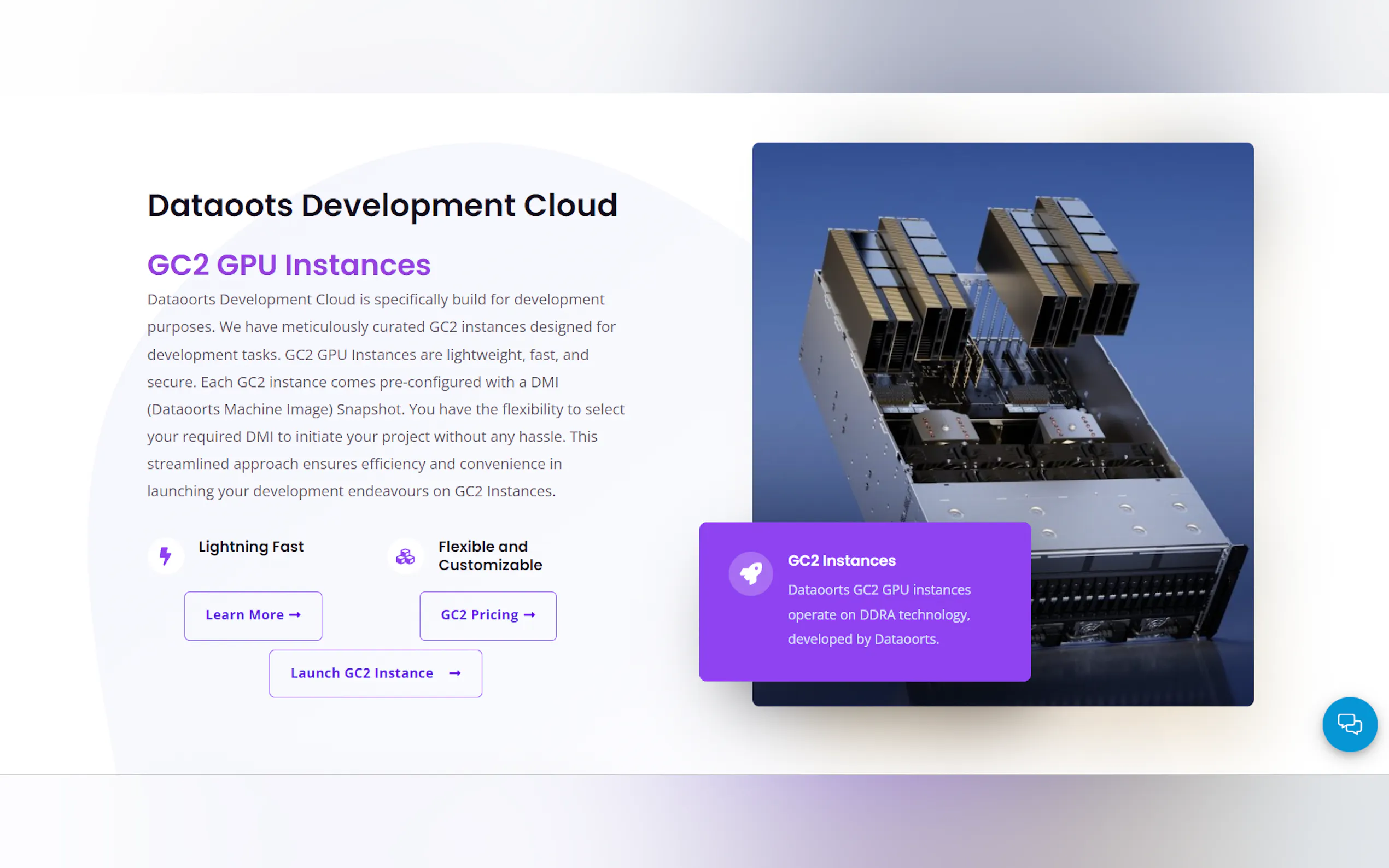Viewport: 1389px width, 868px height.
Task: Click the Dataoorts Development Cloud paragraph
Action: (385, 395)
